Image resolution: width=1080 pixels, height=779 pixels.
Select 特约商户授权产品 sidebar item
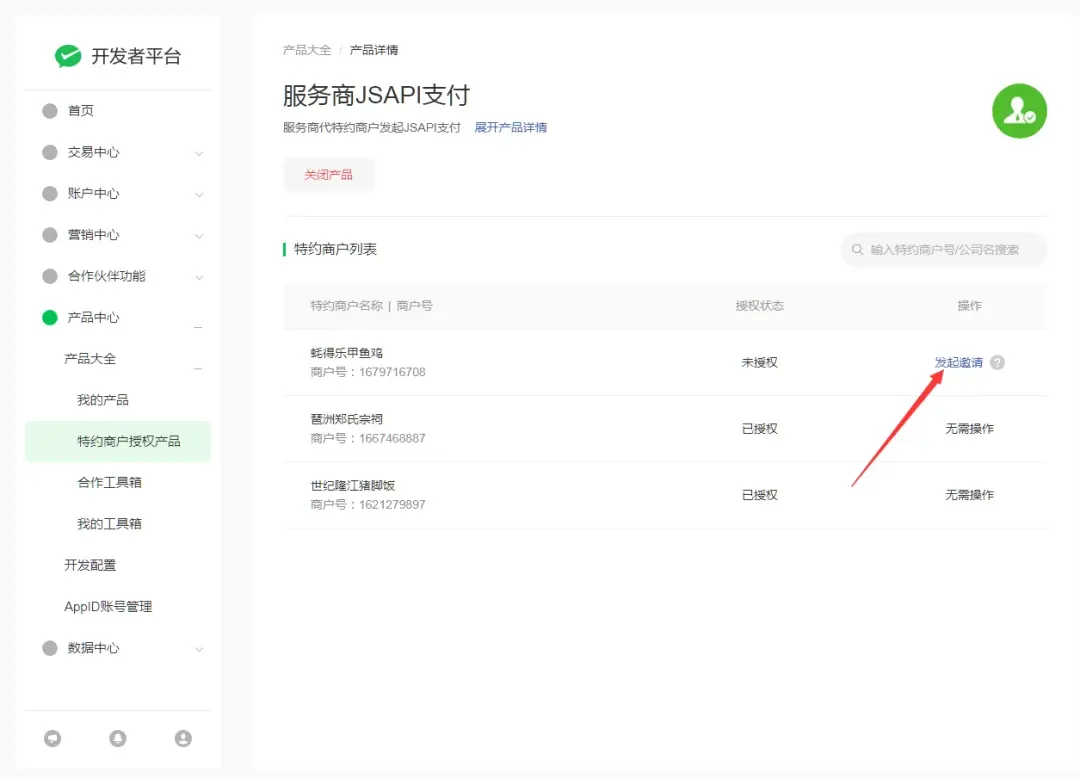118,442
